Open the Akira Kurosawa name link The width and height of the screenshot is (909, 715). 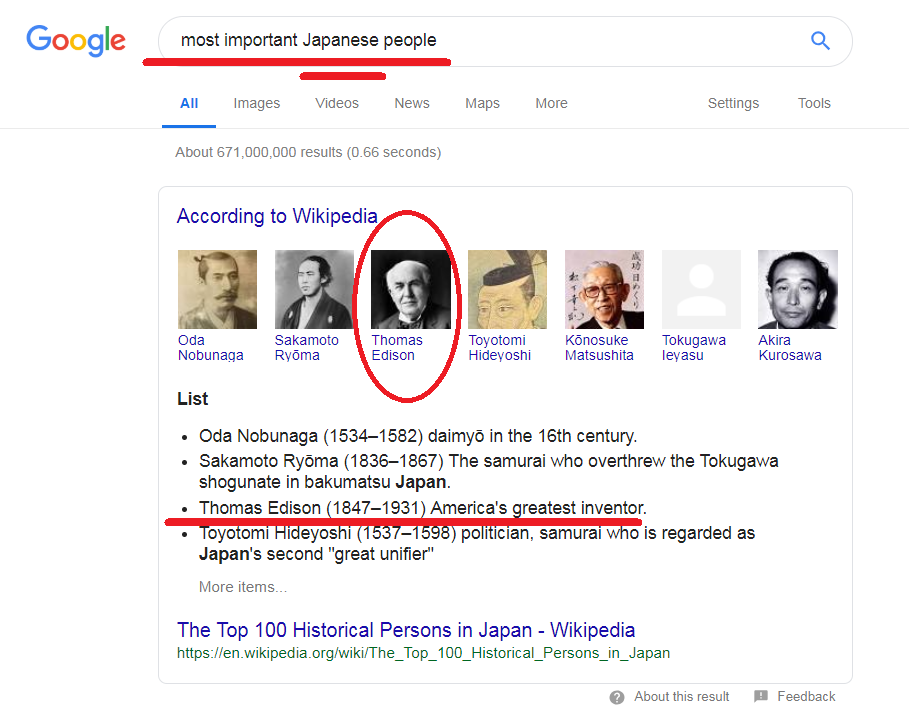[790, 347]
